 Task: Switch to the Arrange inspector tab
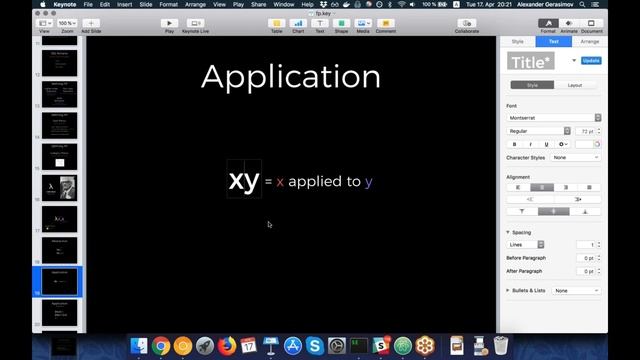[x=589, y=42]
